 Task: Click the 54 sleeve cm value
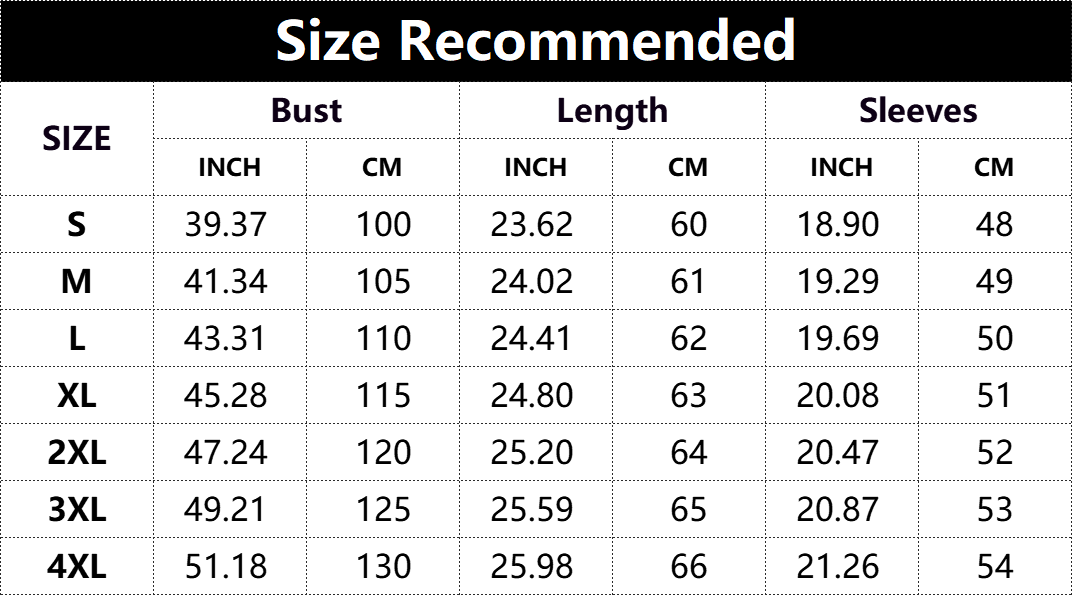coord(994,567)
